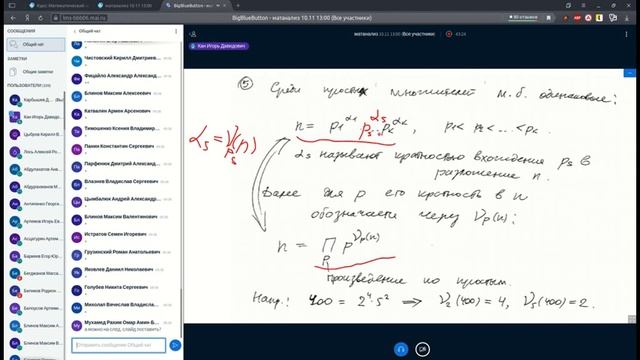
Task: Click chat message from Цымбалюк Андрей
Action: tap(122, 201)
